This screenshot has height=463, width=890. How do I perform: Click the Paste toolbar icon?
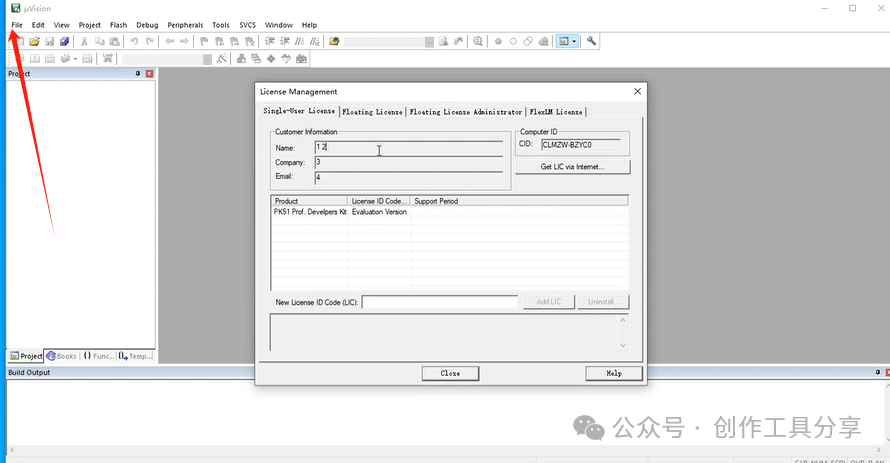(x=114, y=41)
